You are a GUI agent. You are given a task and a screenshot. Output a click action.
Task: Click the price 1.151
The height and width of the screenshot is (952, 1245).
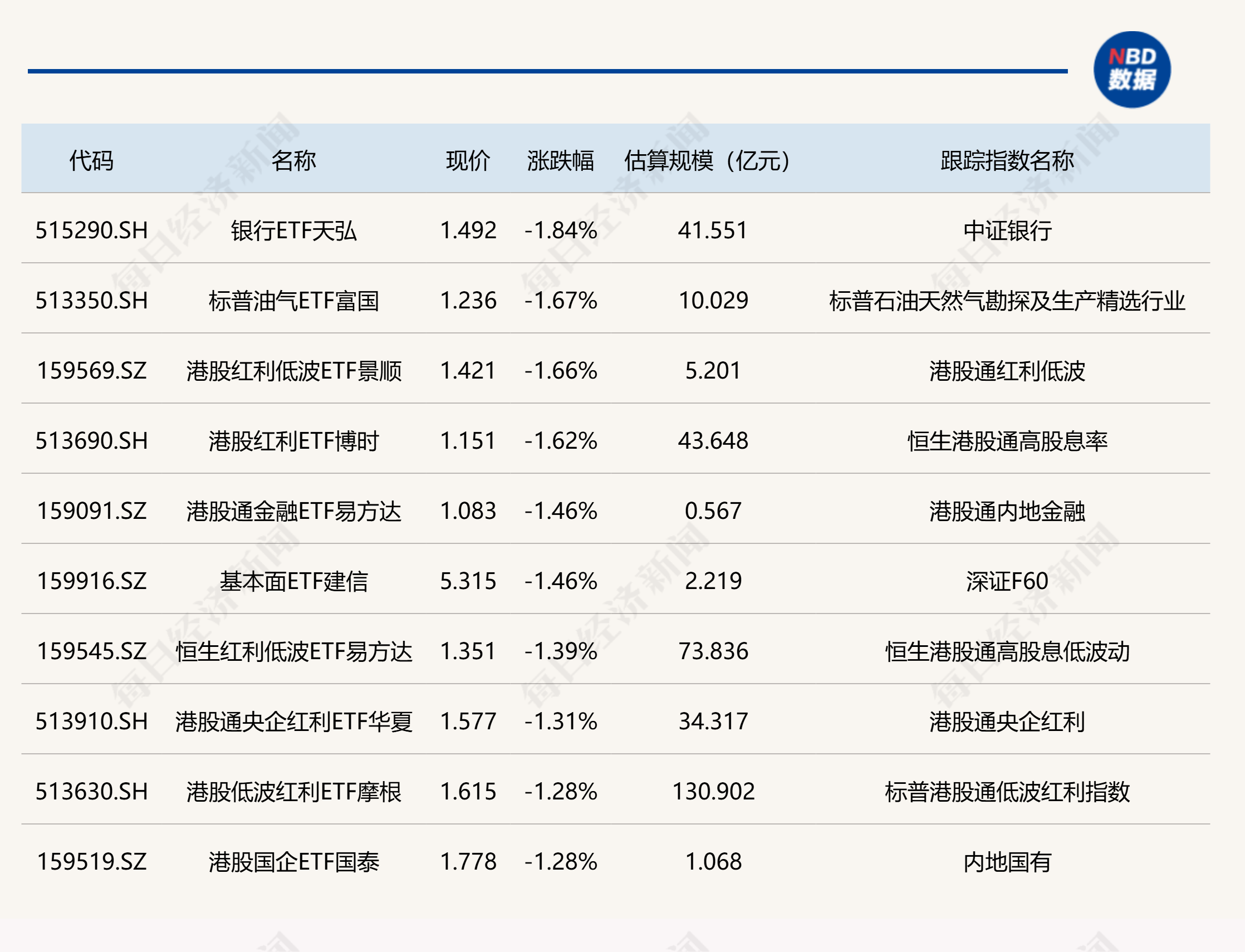pos(468,441)
